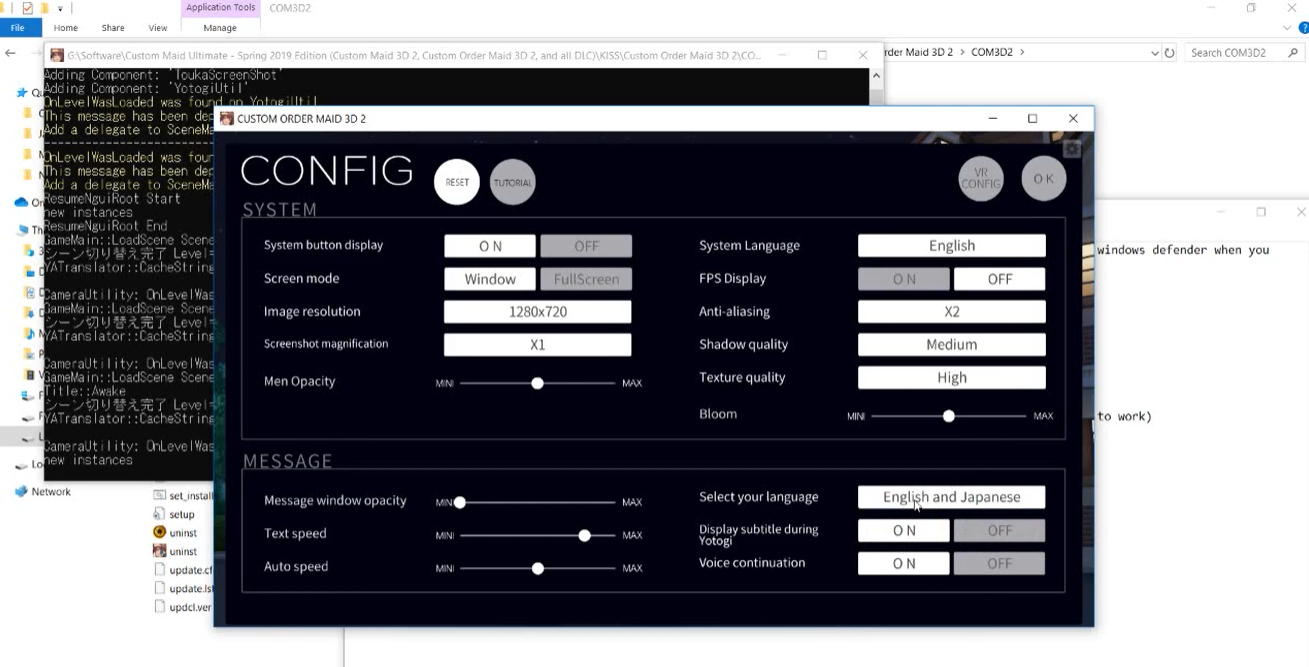Turn Display subtitle during Yotogi OFF
The image size is (1309, 667).
pyautogui.click(x=1000, y=531)
